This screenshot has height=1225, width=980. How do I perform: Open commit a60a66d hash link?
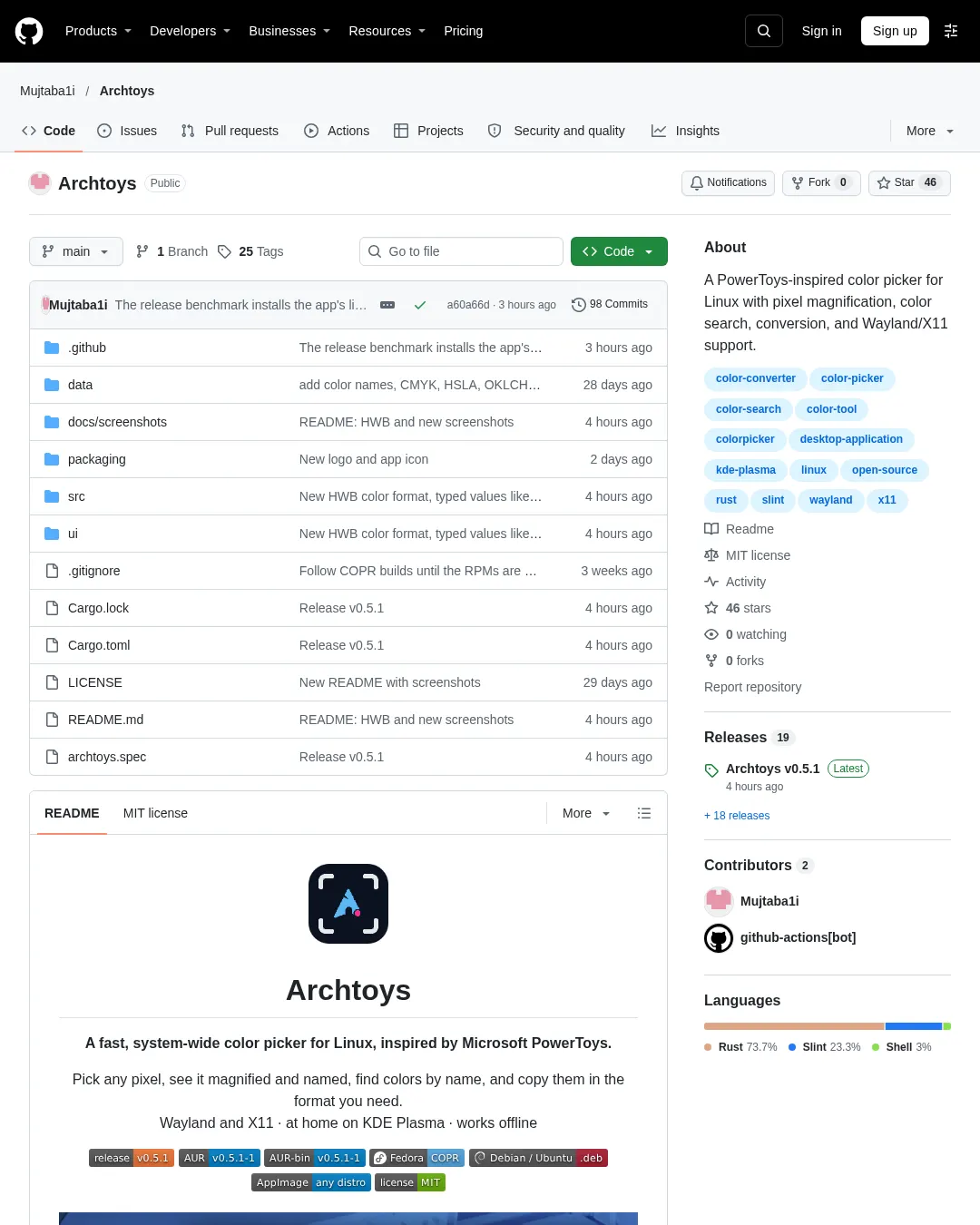[x=468, y=305]
